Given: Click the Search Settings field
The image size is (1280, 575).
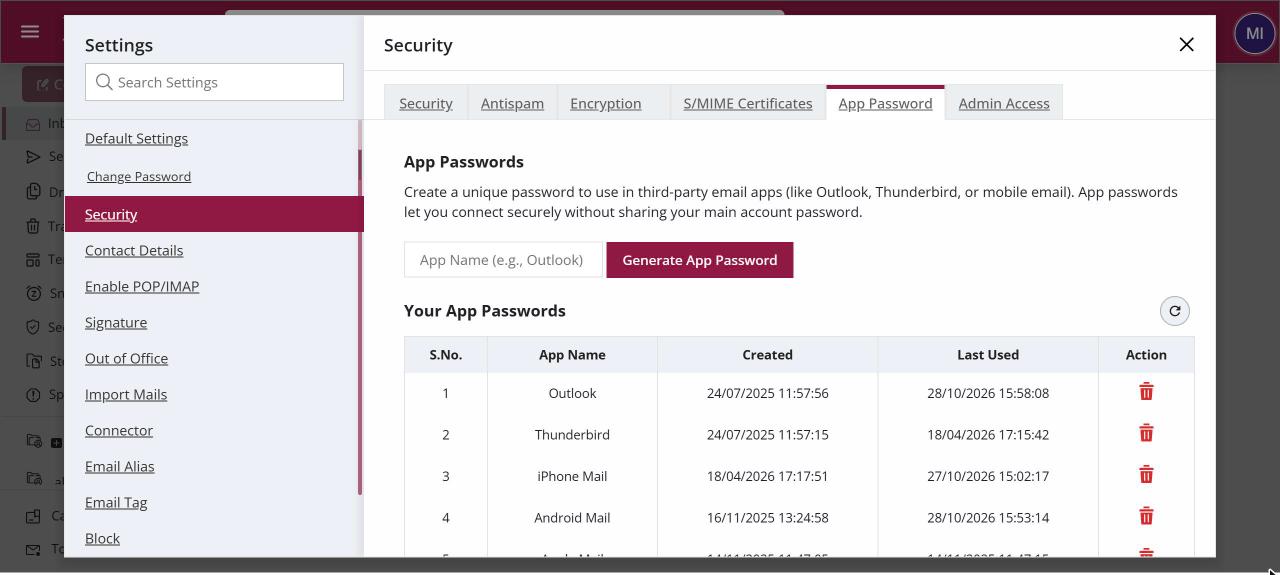Looking at the screenshot, I should [214, 82].
